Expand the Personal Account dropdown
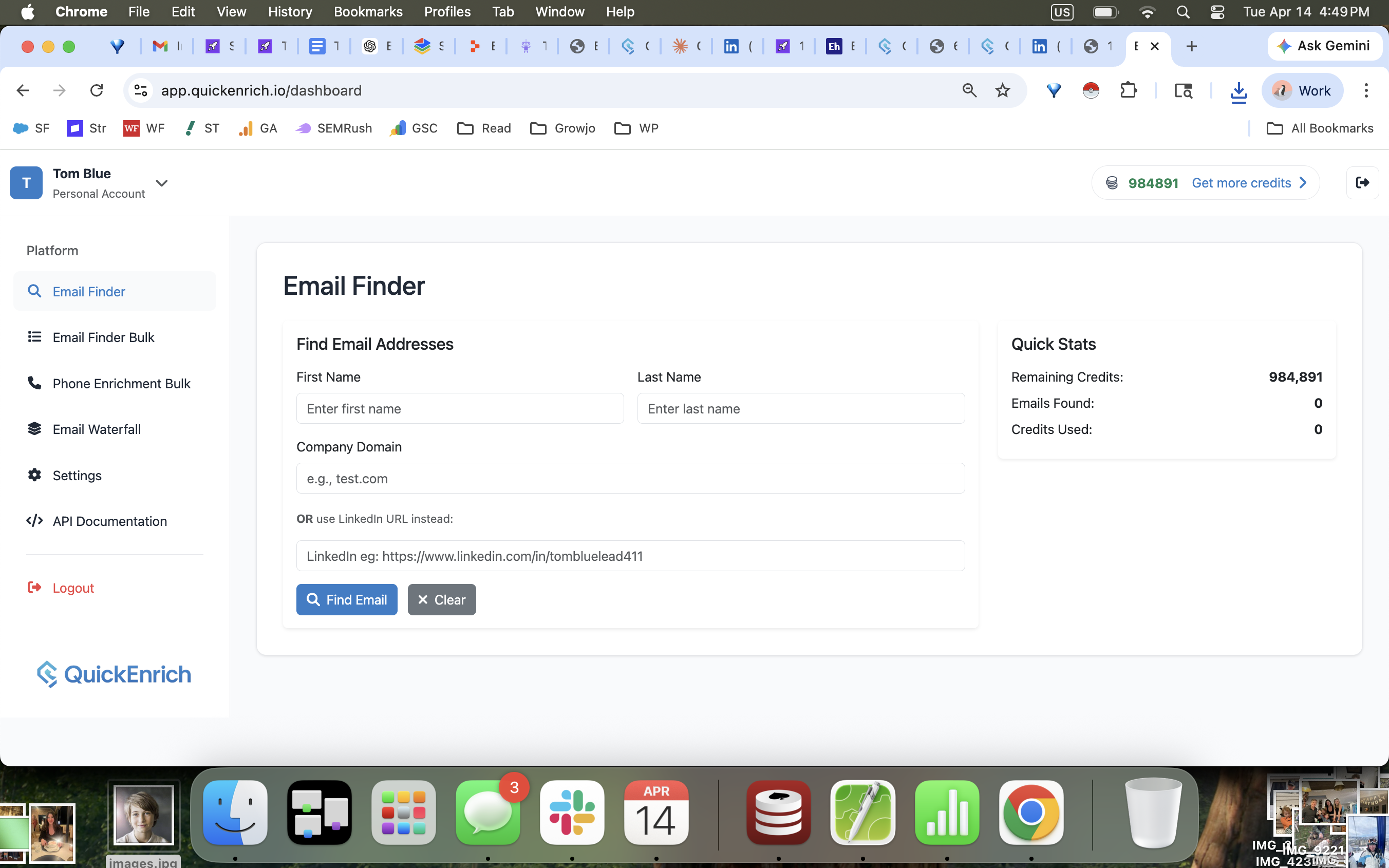The height and width of the screenshot is (868, 1389). pyautogui.click(x=161, y=182)
